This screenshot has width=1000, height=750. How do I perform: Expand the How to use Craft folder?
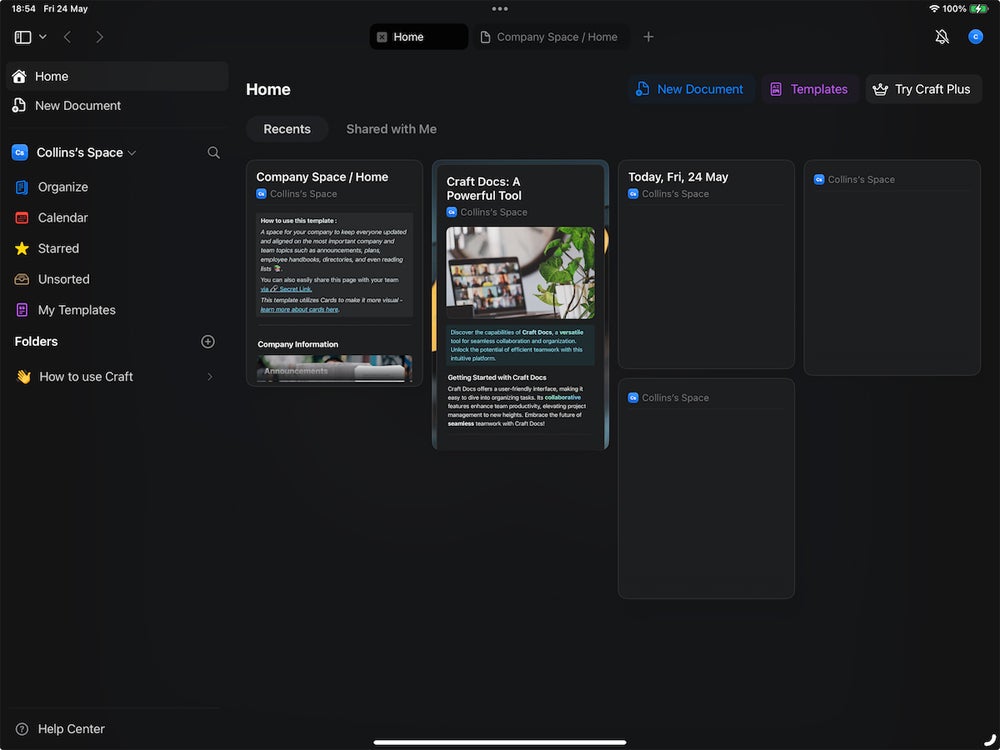tap(209, 376)
